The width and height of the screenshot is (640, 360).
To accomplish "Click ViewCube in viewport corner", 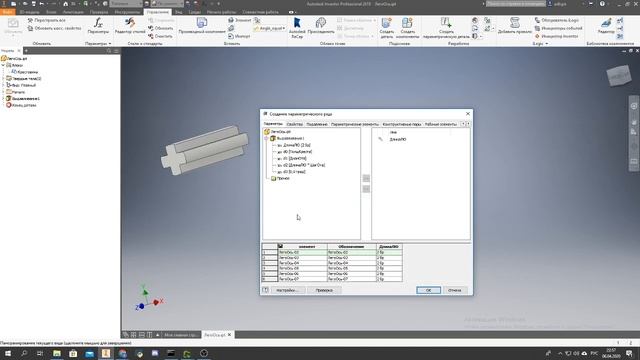I will (619, 76).
